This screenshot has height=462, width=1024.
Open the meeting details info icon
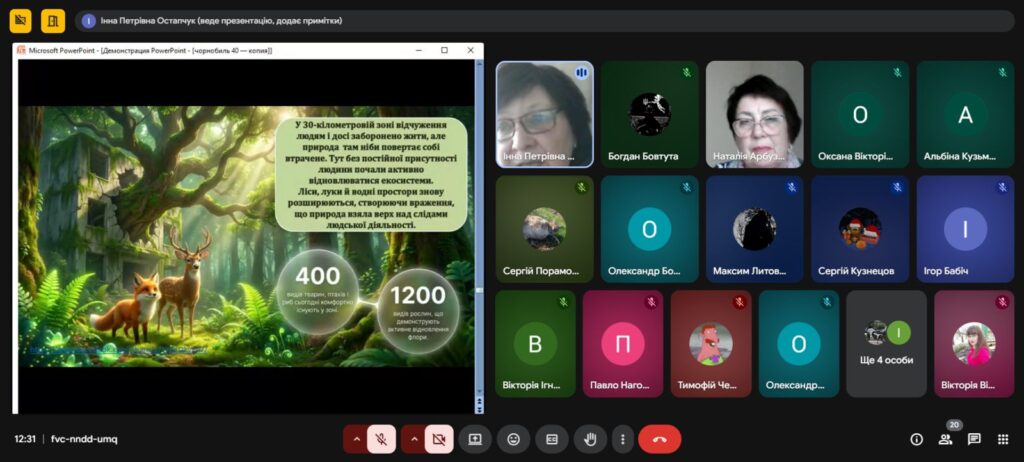click(916, 439)
